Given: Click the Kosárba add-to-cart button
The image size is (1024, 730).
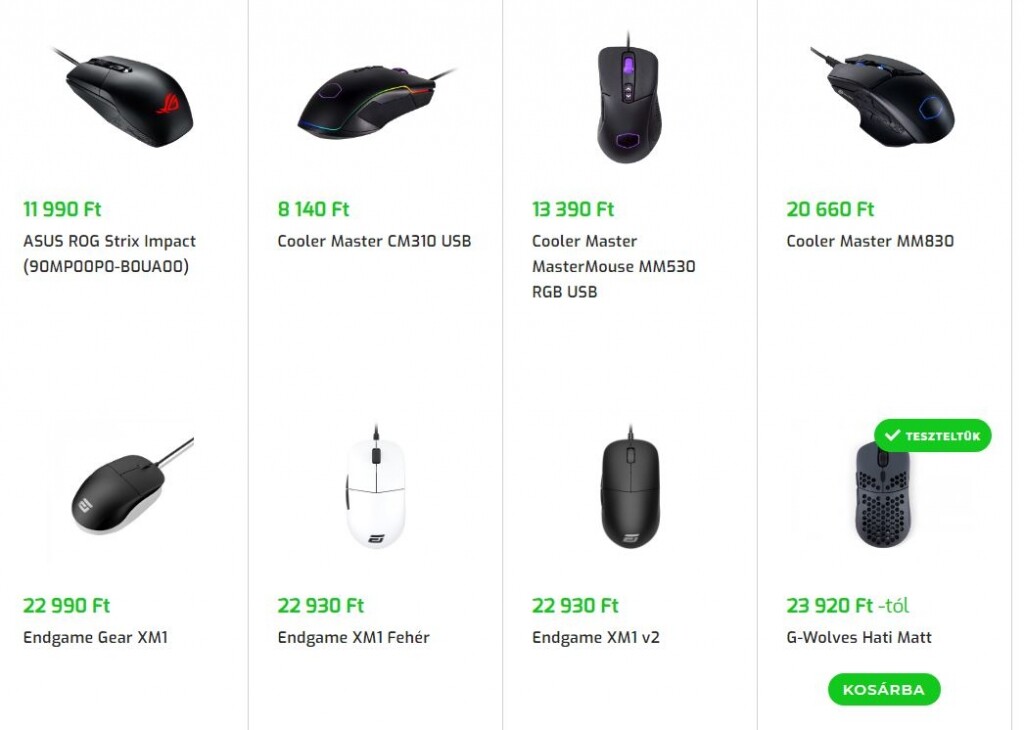Looking at the screenshot, I should 884,690.
